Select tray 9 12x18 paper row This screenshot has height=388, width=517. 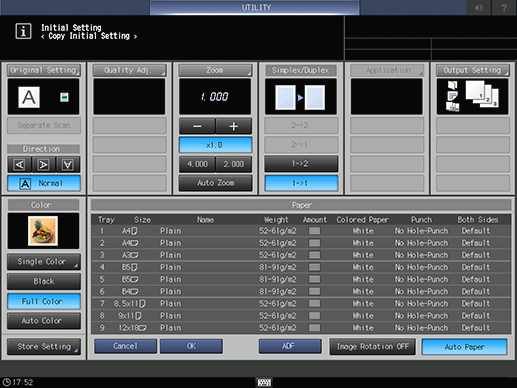coord(301,328)
